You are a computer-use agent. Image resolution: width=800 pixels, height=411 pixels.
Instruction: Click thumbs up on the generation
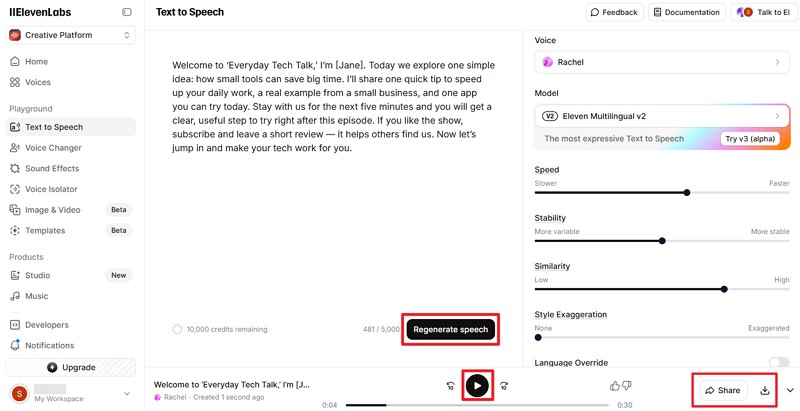615,386
